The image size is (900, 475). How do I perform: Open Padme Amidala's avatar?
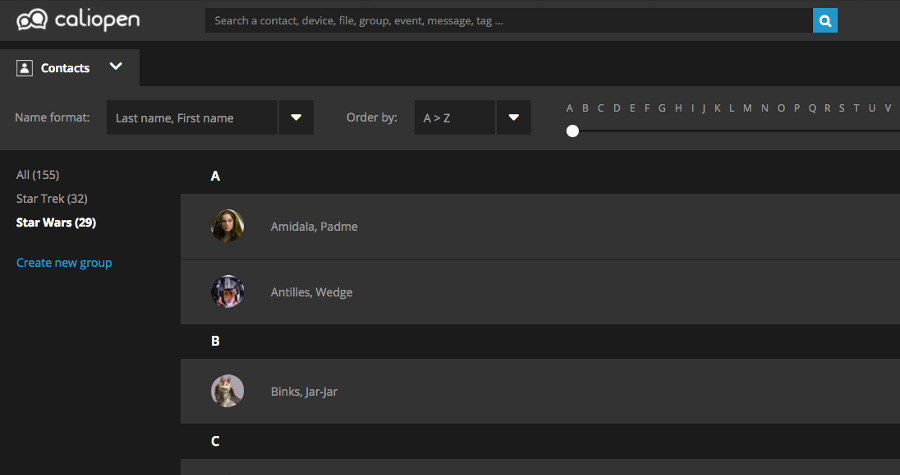click(x=228, y=226)
